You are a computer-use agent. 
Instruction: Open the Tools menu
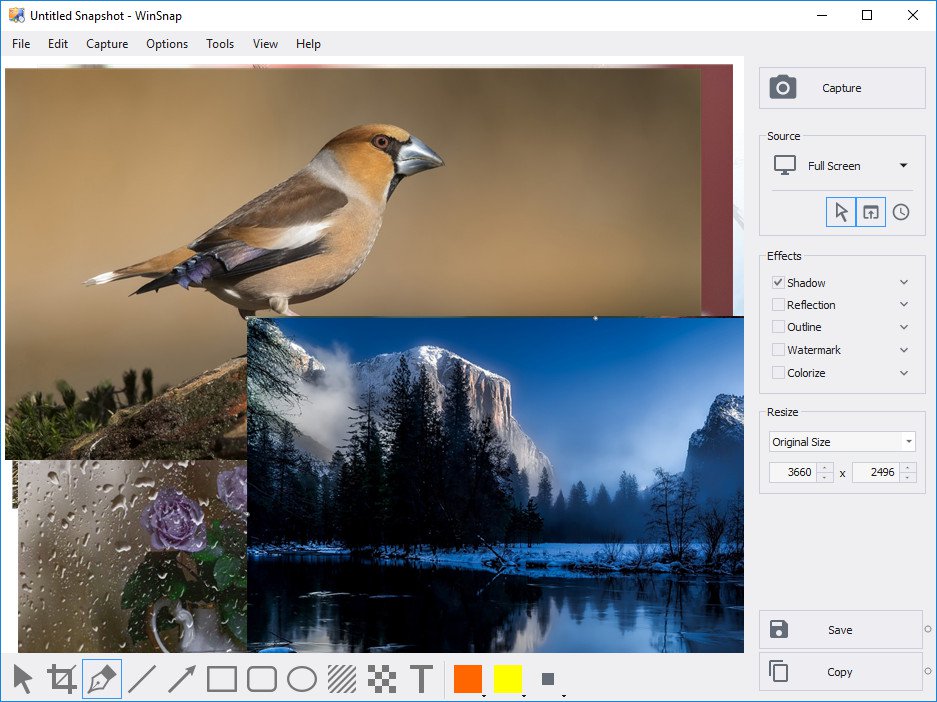[220, 44]
